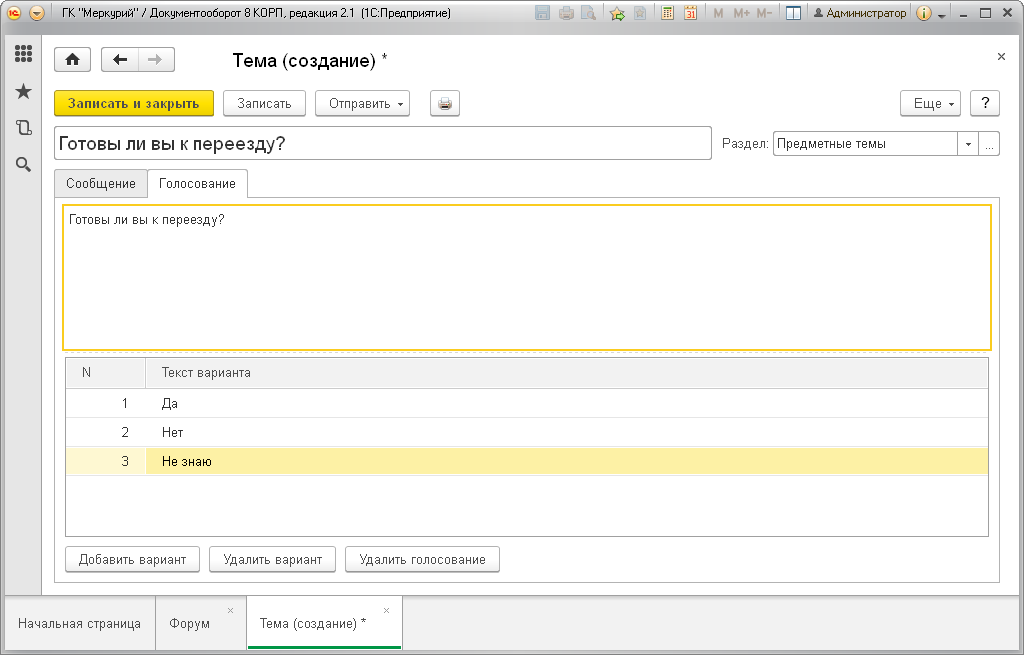Select the Не знаю variant row
This screenshot has height=655, width=1024.
(x=527, y=461)
